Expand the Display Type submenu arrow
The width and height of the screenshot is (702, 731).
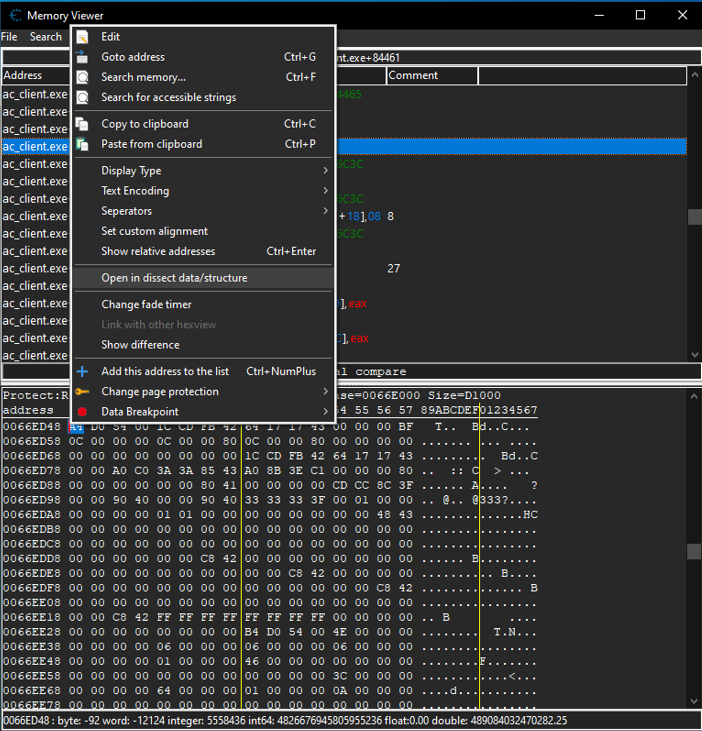coord(325,171)
